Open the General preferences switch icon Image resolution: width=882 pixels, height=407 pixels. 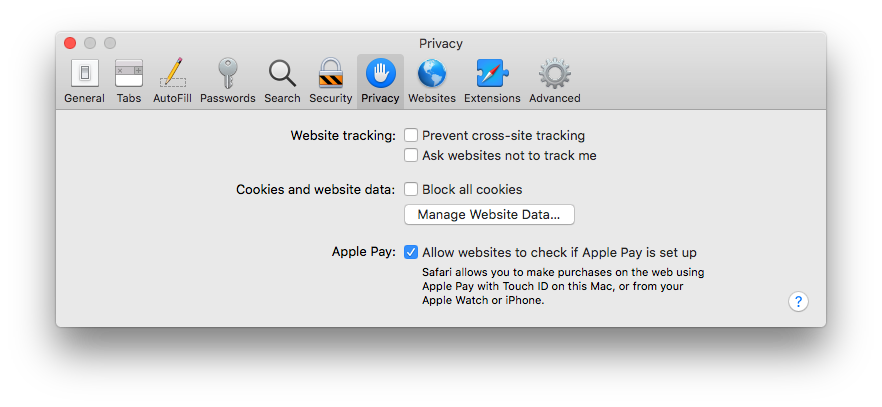(x=84, y=73)
